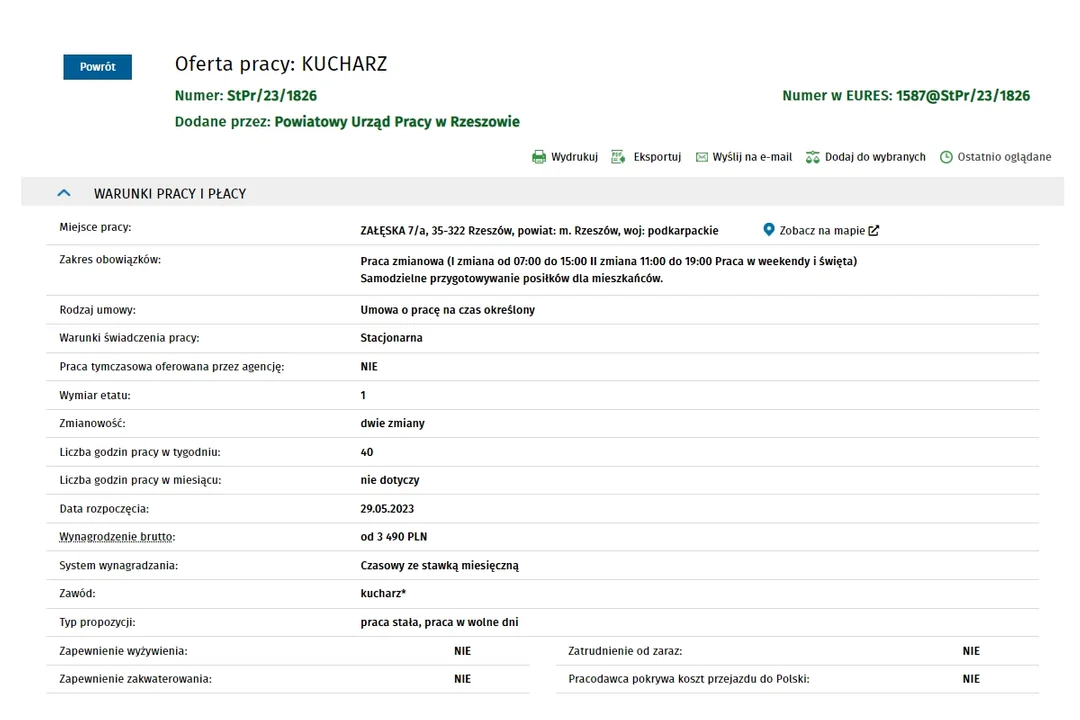
Task: Click the external link icon after Zobacz na mapie
Action: tap(874, 231)
